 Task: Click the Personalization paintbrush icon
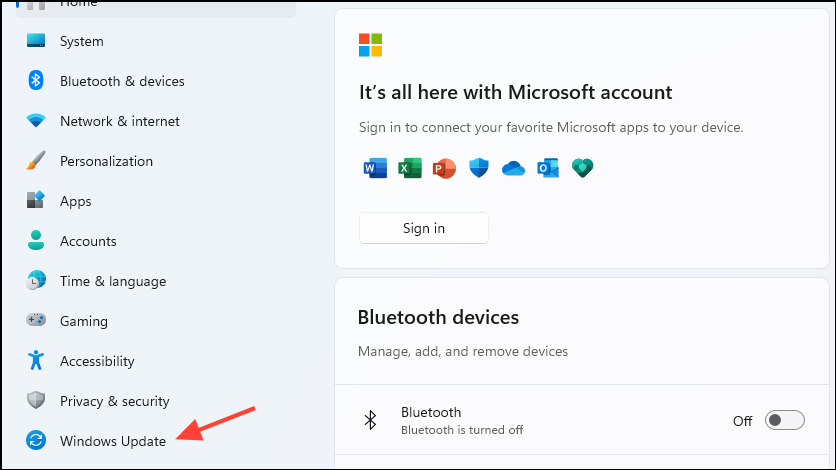tap(36, 160)
